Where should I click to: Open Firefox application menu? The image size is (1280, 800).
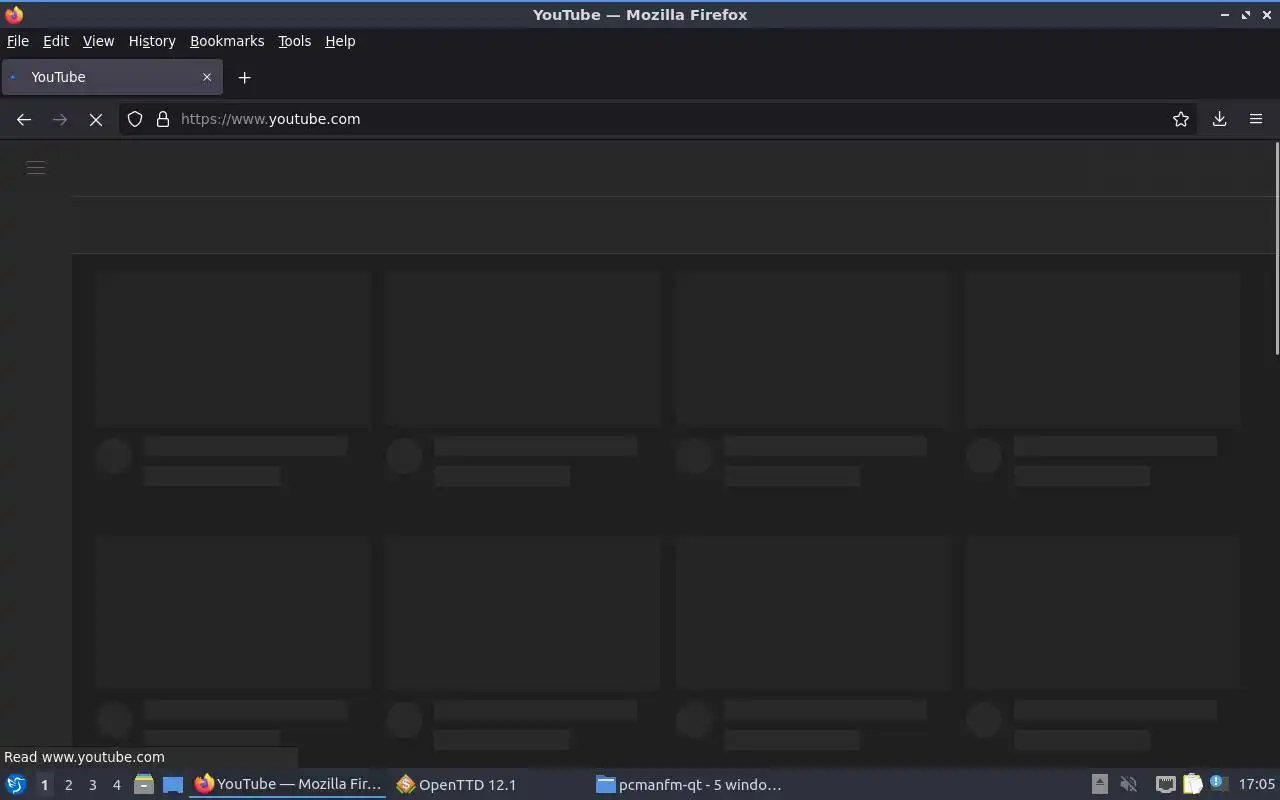pyautogui.click(x=1256, y=119)
